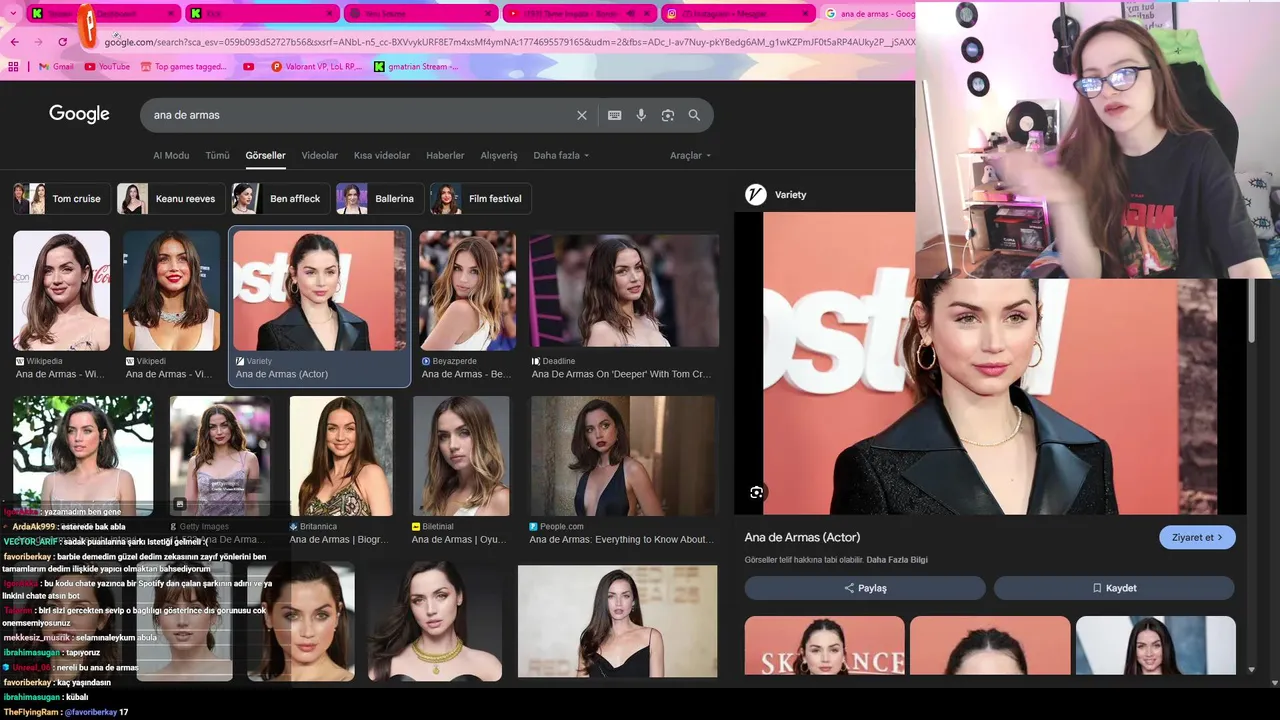
Task: Select Ben affleck suggestion chip
Action: coord(280,199)
